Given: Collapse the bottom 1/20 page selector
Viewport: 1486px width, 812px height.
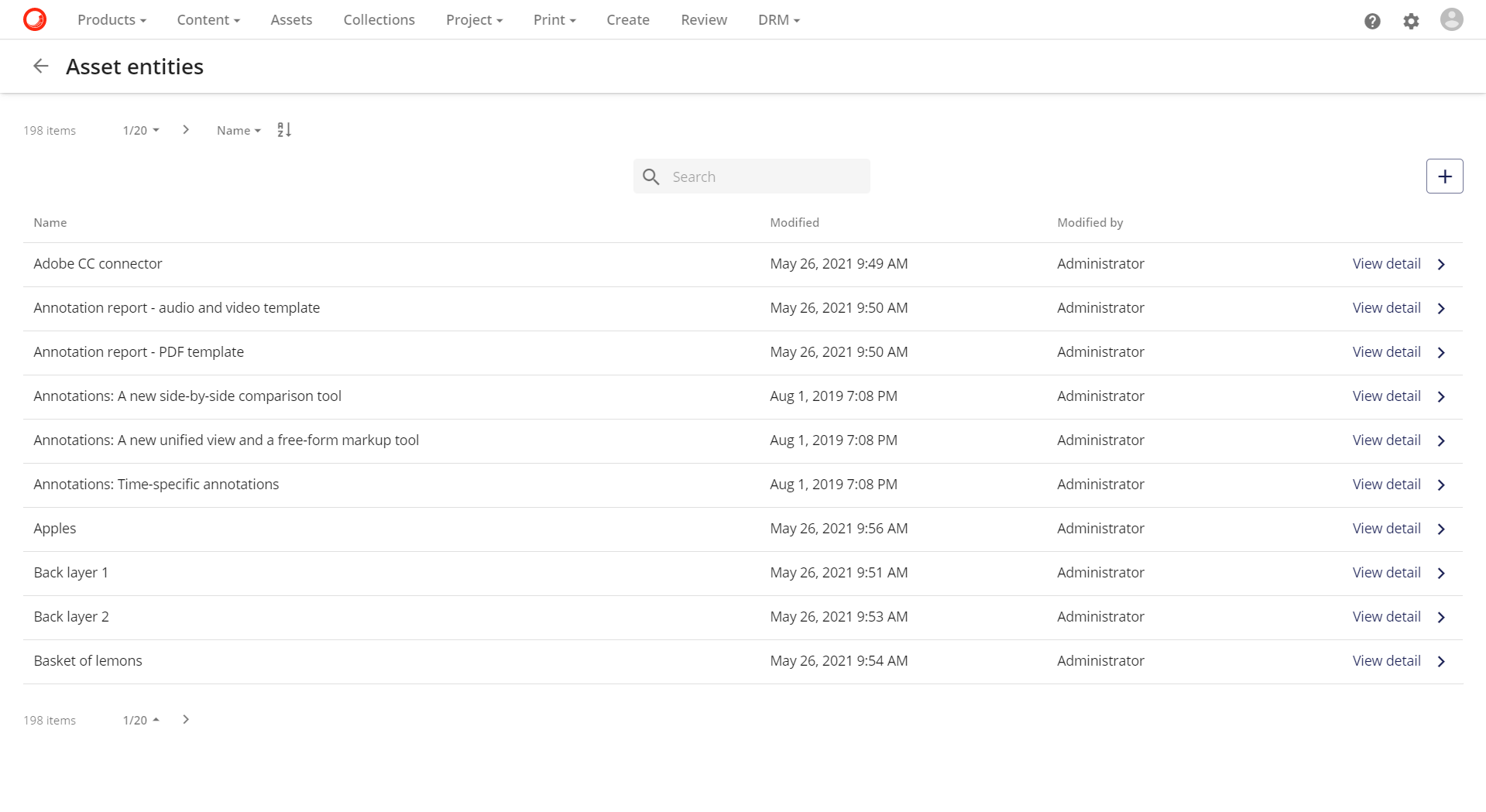Looking at the screenshot, I should [140, 719].
